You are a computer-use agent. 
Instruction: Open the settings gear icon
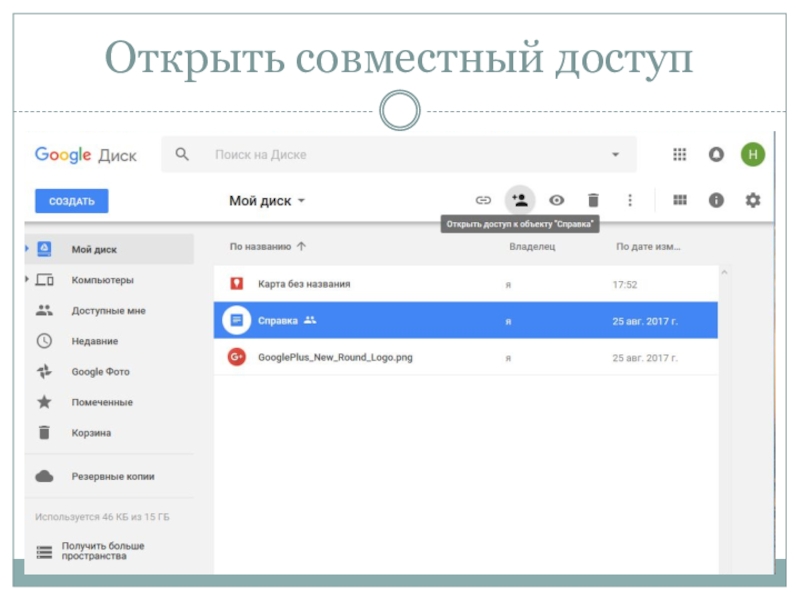[x=753, y=200]
